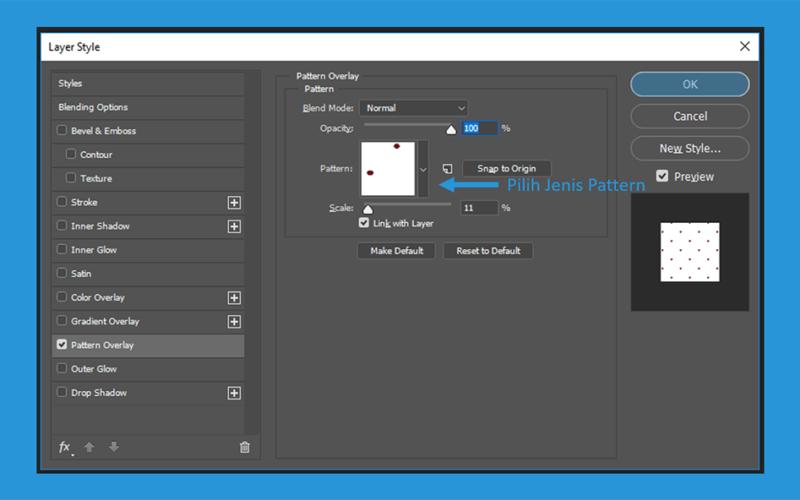Screen dimensions: 800x500
Task: Delete effect using the trash icon
Action: point(245,447)
